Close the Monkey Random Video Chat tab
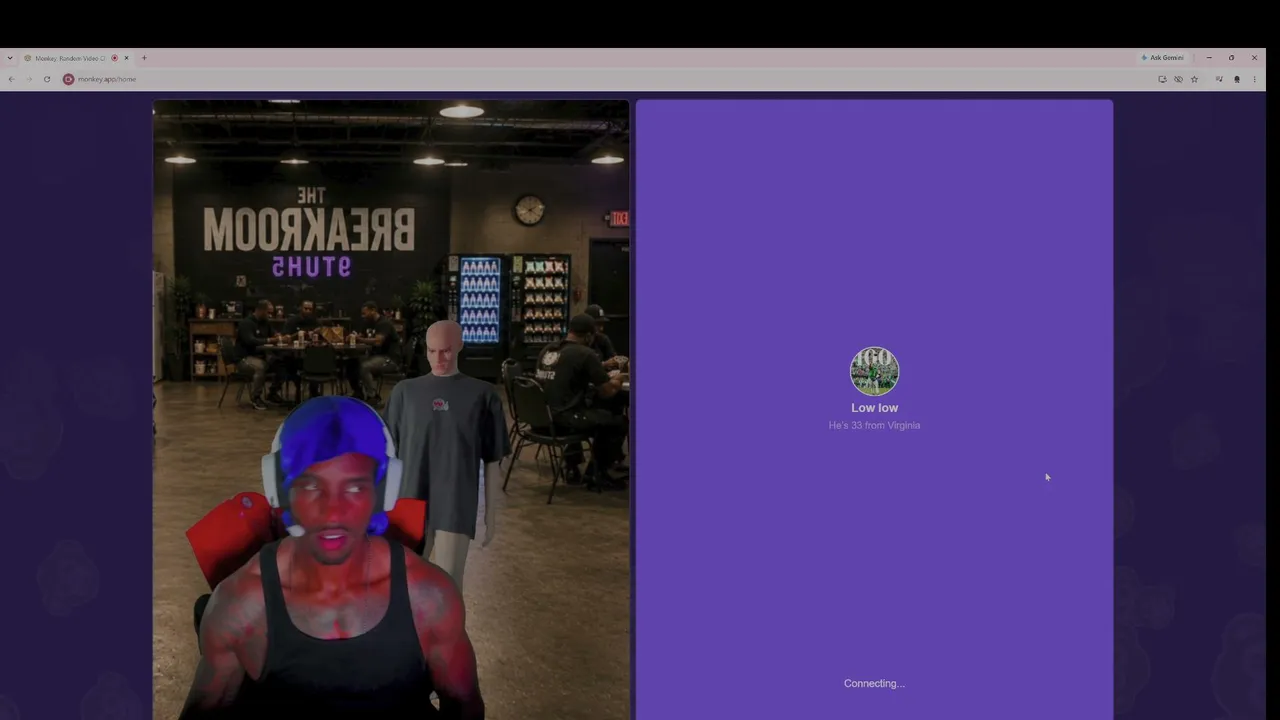Viewport: 1280px width, 720px height. coord(126,58)
